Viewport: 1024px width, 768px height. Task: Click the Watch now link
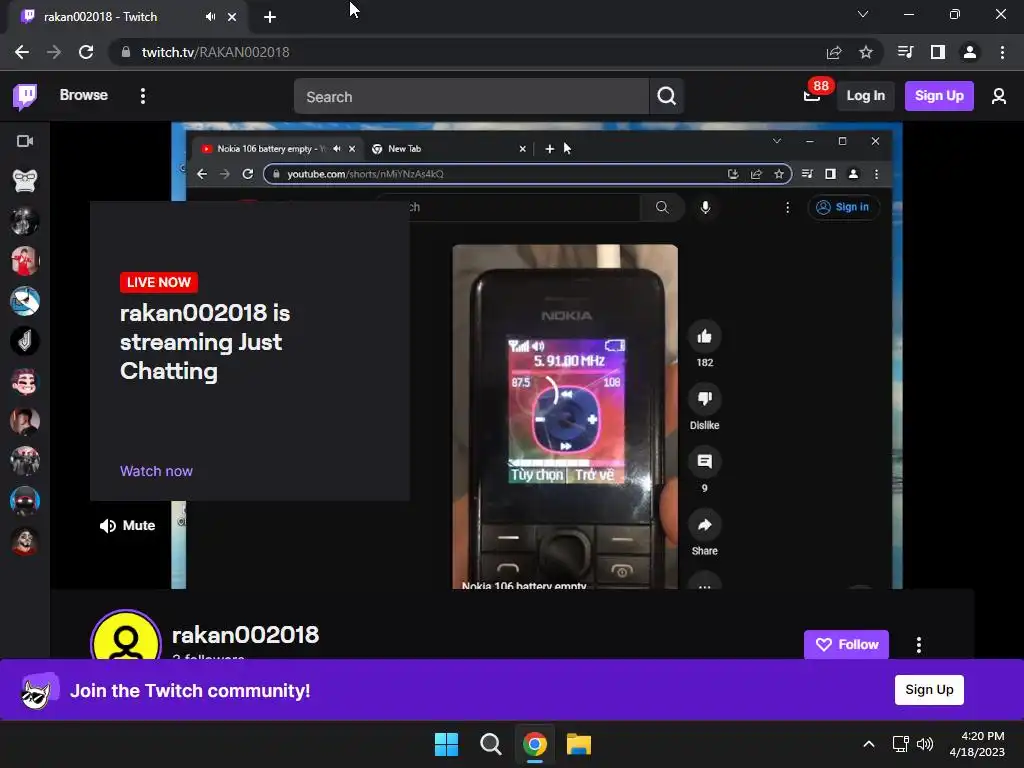pos(156,472)
